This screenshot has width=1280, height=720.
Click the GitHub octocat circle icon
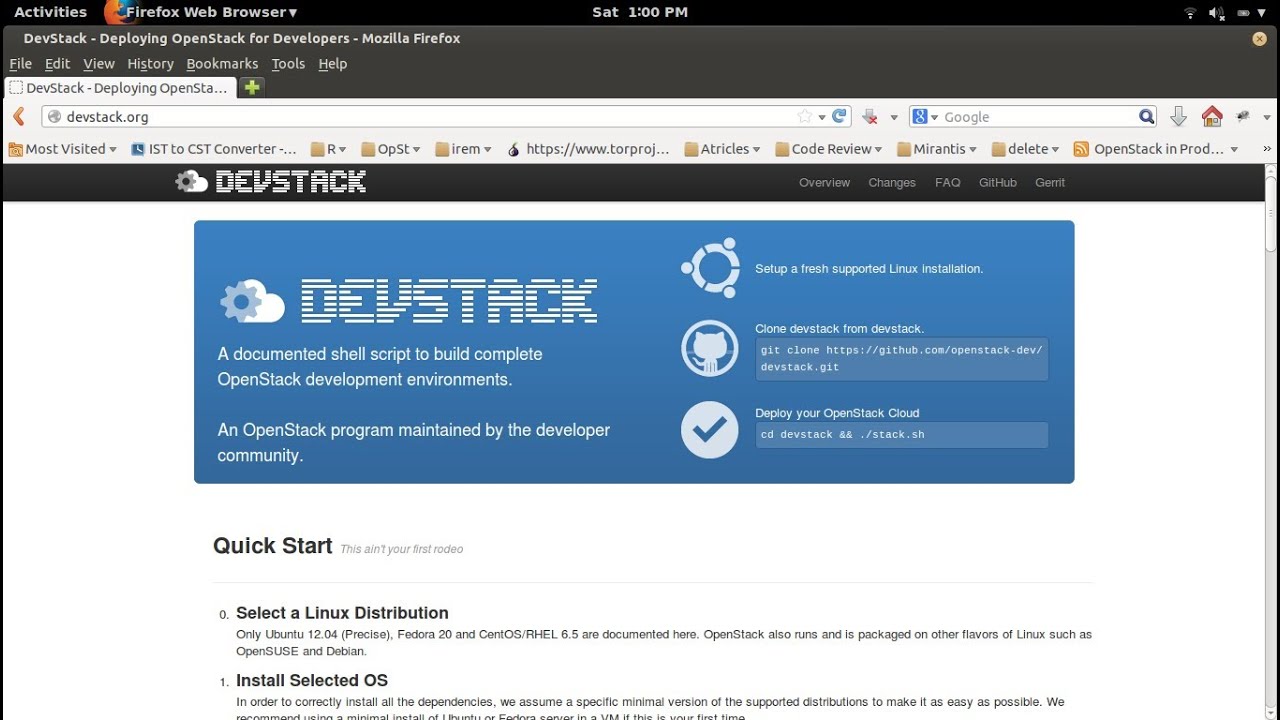pos(710,349)
